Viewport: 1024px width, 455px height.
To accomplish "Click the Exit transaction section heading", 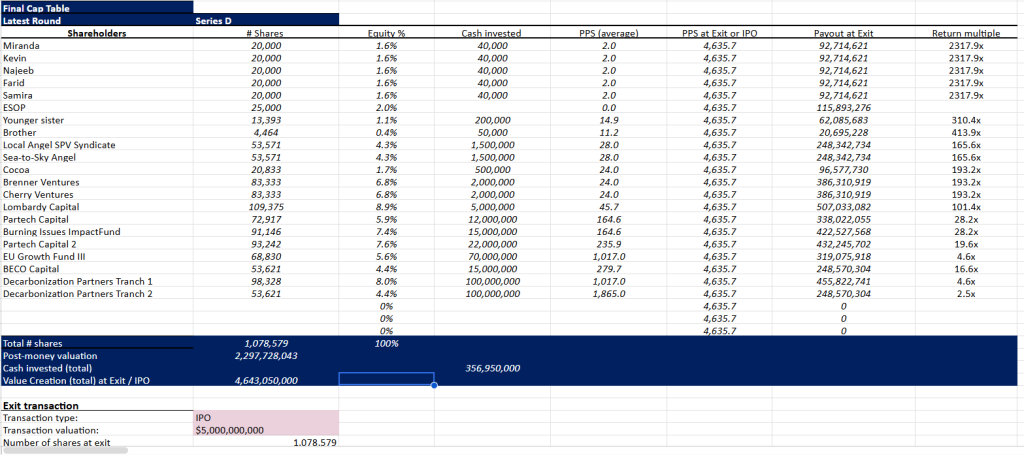I will 41,405.
